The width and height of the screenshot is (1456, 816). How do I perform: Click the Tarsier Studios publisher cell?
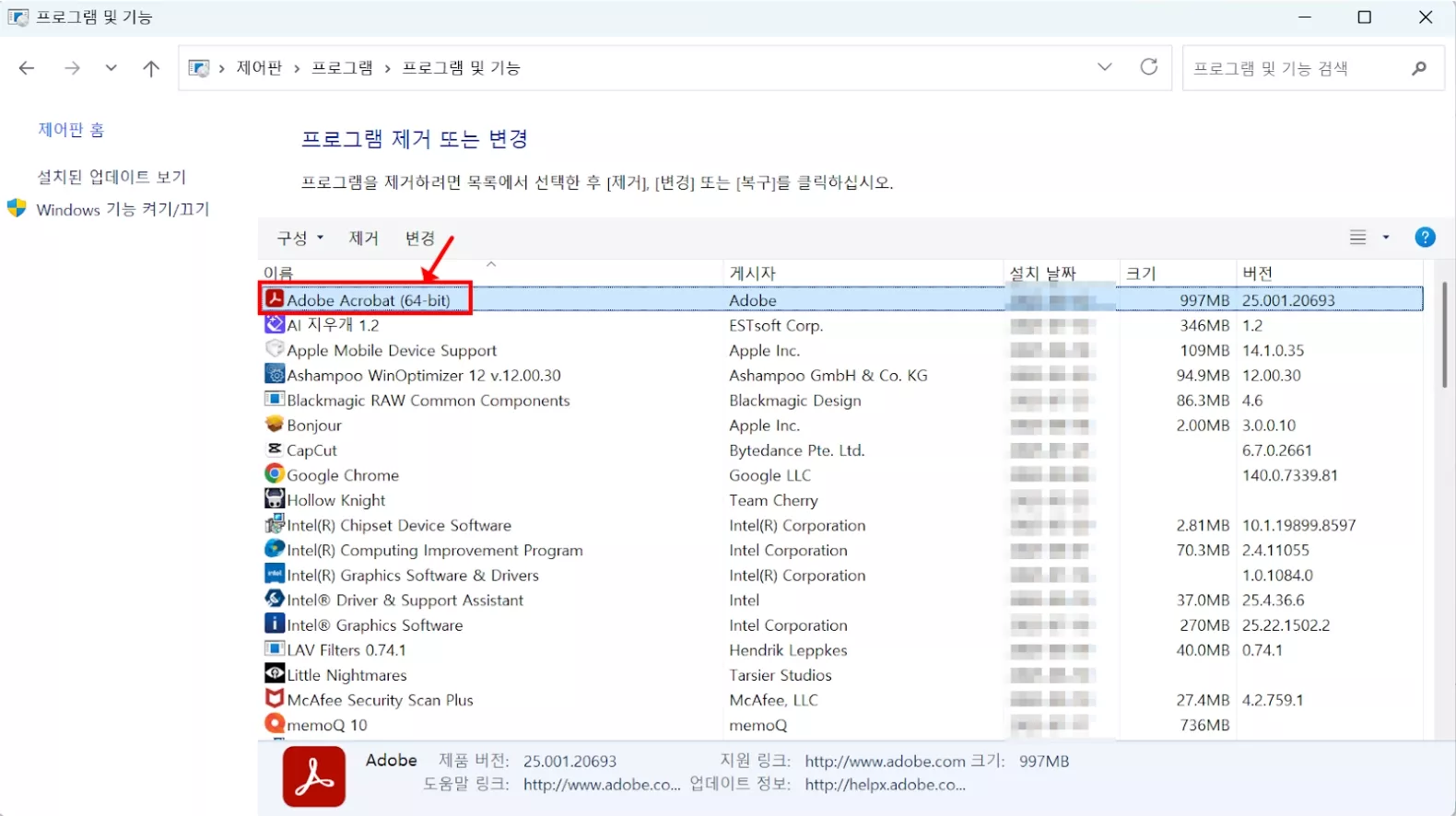point(781,675)
